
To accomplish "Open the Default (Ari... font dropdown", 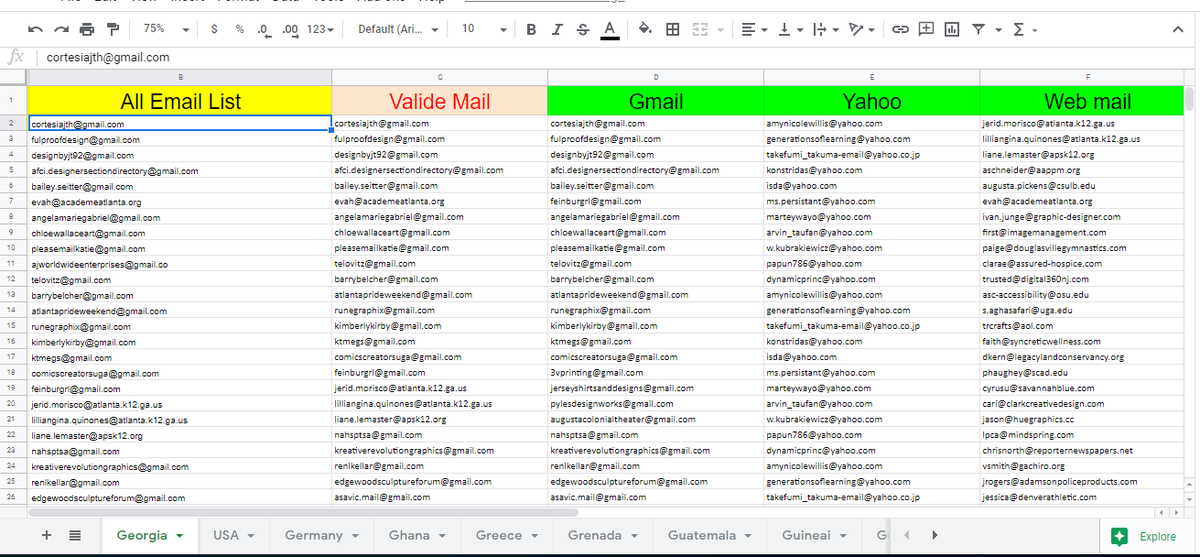I will tap(398, 29).
